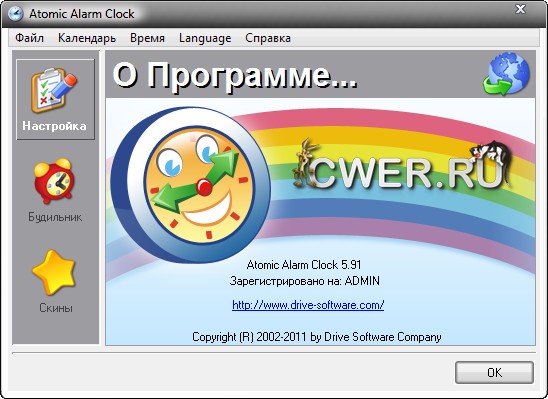Viewport: 548px width, 399px height.
Task: Open the Настройка settings section
Action: coord(55,100)
